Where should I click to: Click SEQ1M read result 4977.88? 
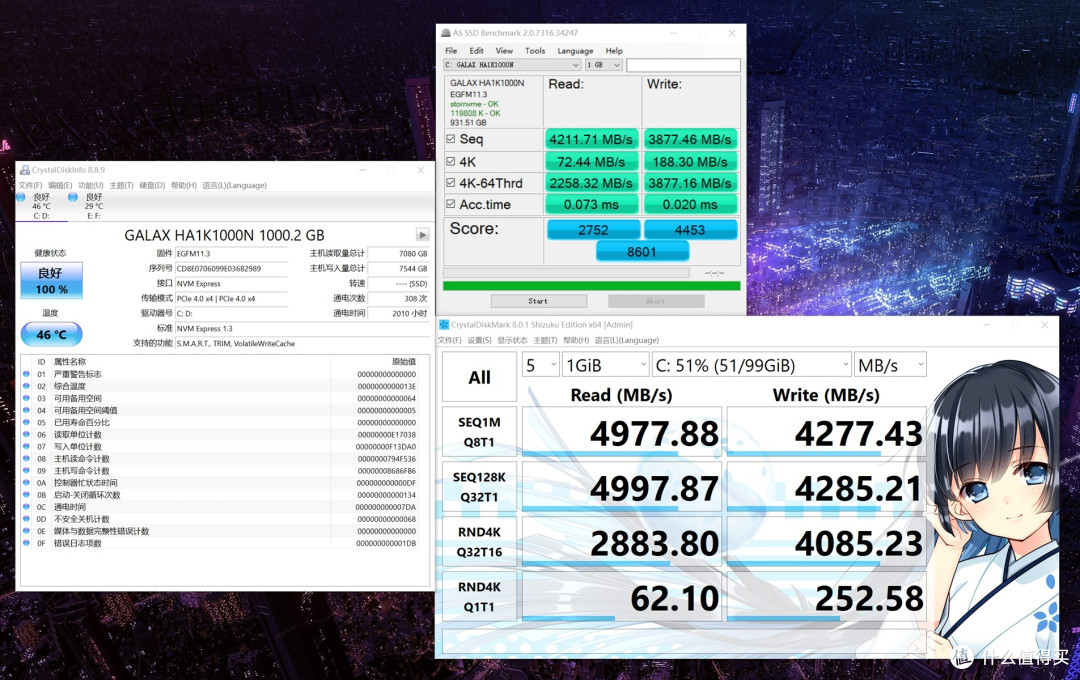pyautogui.click(x=622, y=432)
